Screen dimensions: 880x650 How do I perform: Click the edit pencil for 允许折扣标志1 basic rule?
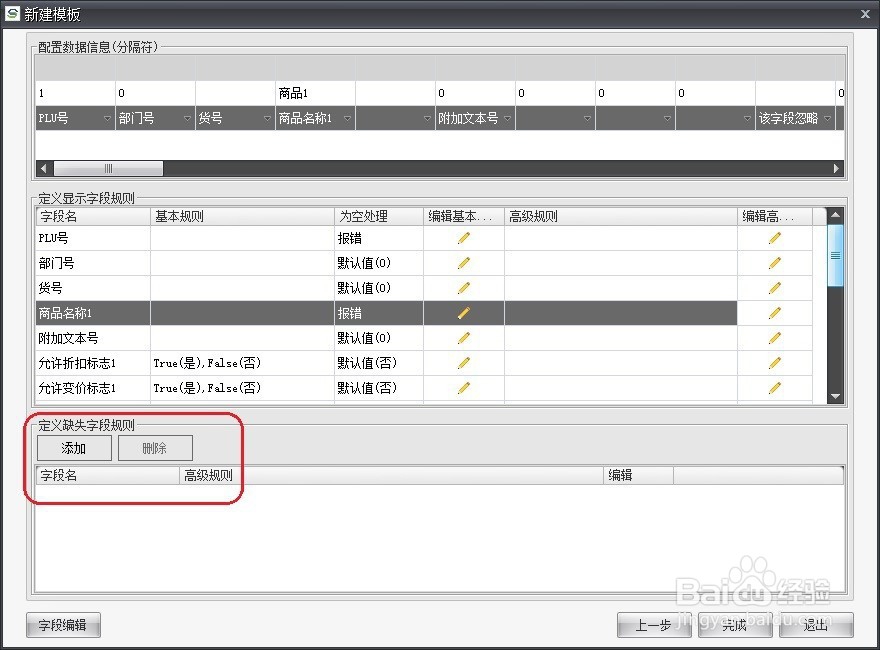[463, 363]
